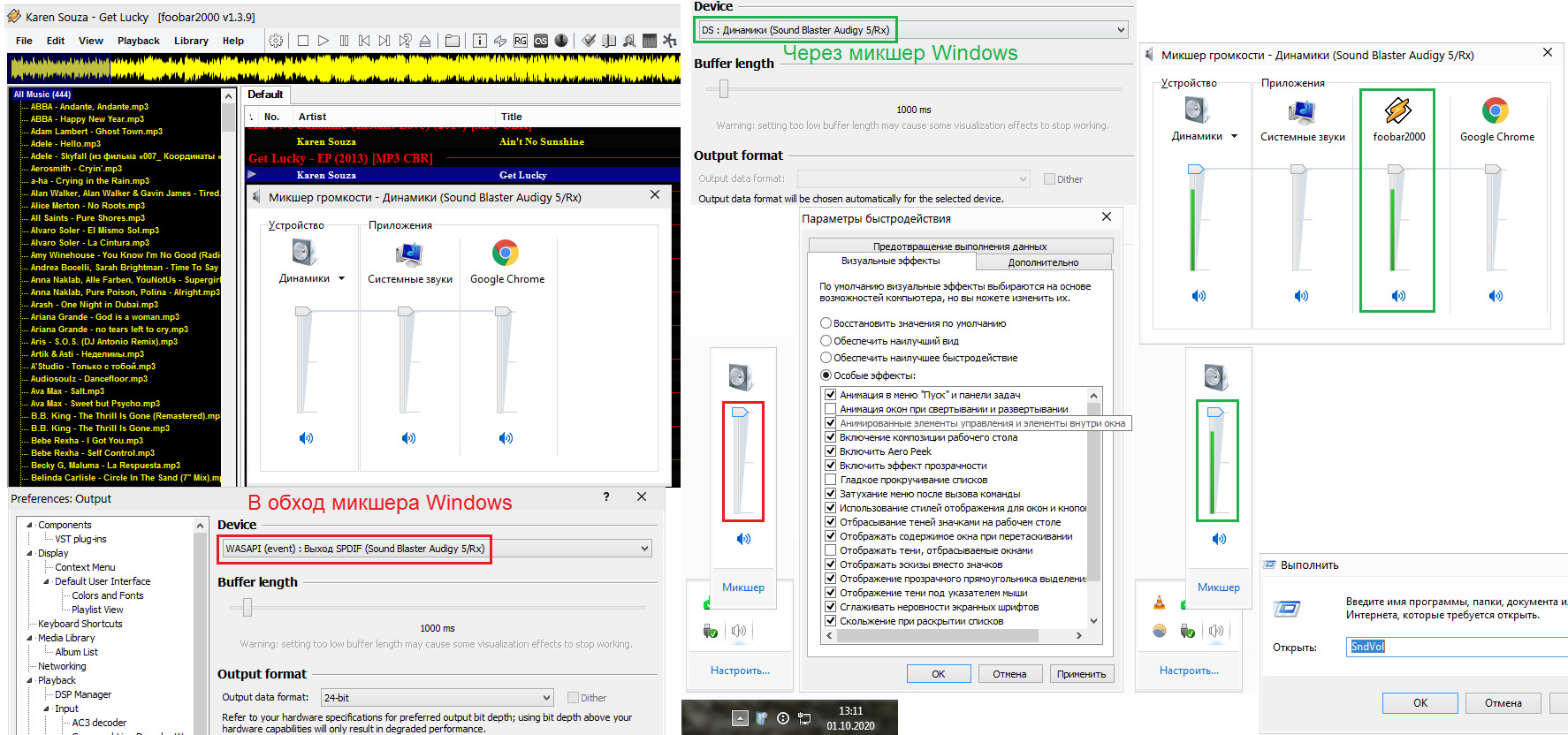Switch to the Дополнительно tab
The width and height of the screenshot is (1568, 735).
[1043, 262]
